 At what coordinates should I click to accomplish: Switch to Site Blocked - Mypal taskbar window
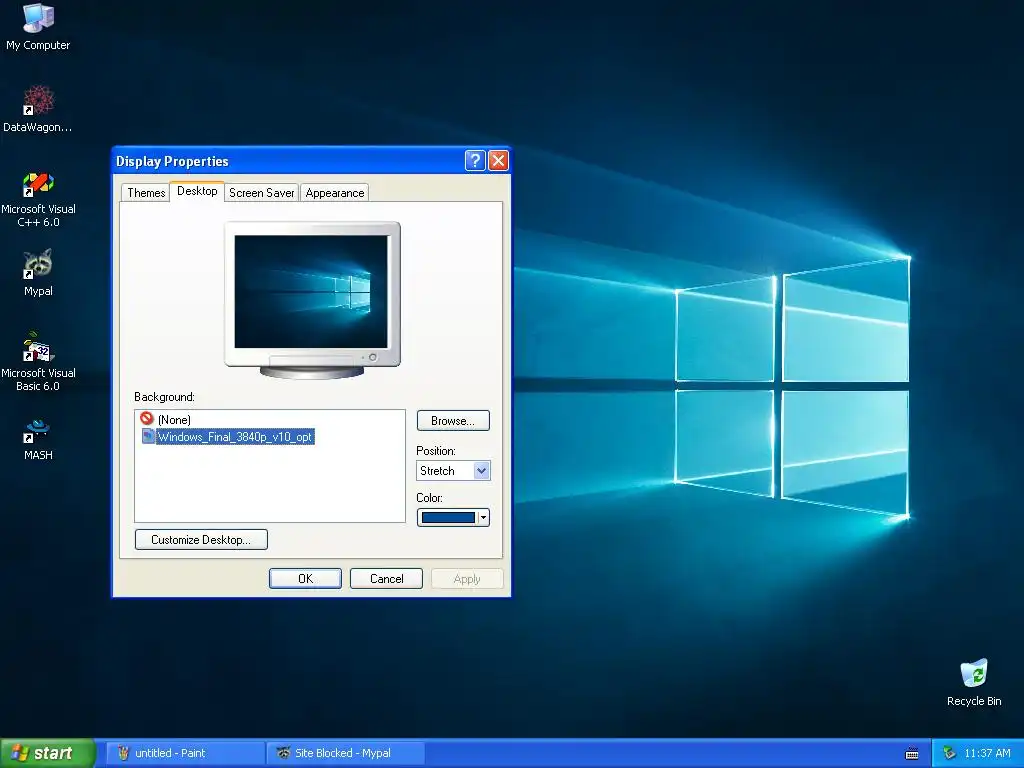click(x=346, y=753)
